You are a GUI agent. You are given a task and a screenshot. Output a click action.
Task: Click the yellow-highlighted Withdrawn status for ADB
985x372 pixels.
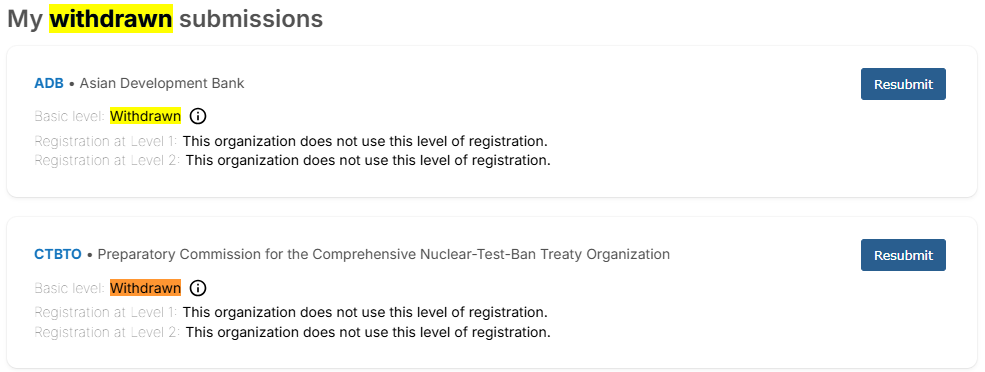(x=145, y=116)
